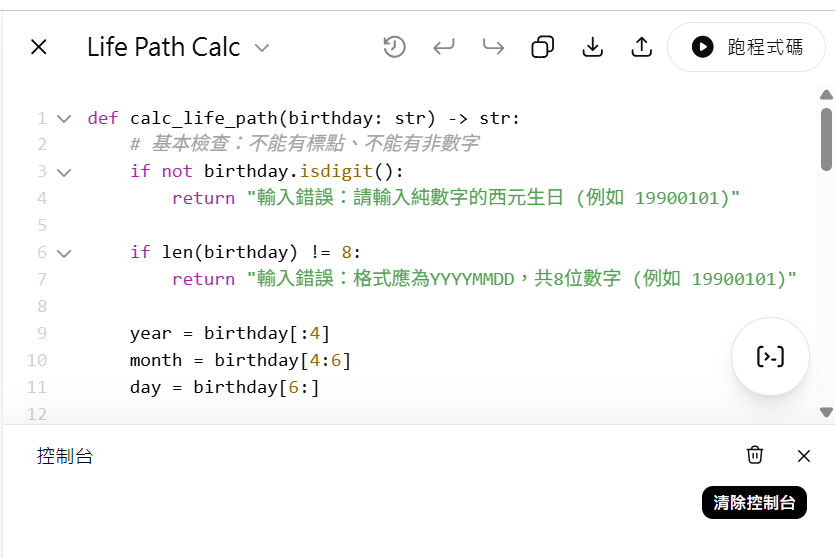
Task: Click the share upload icon
Action: pyautogui.click(x=642, y=47)
